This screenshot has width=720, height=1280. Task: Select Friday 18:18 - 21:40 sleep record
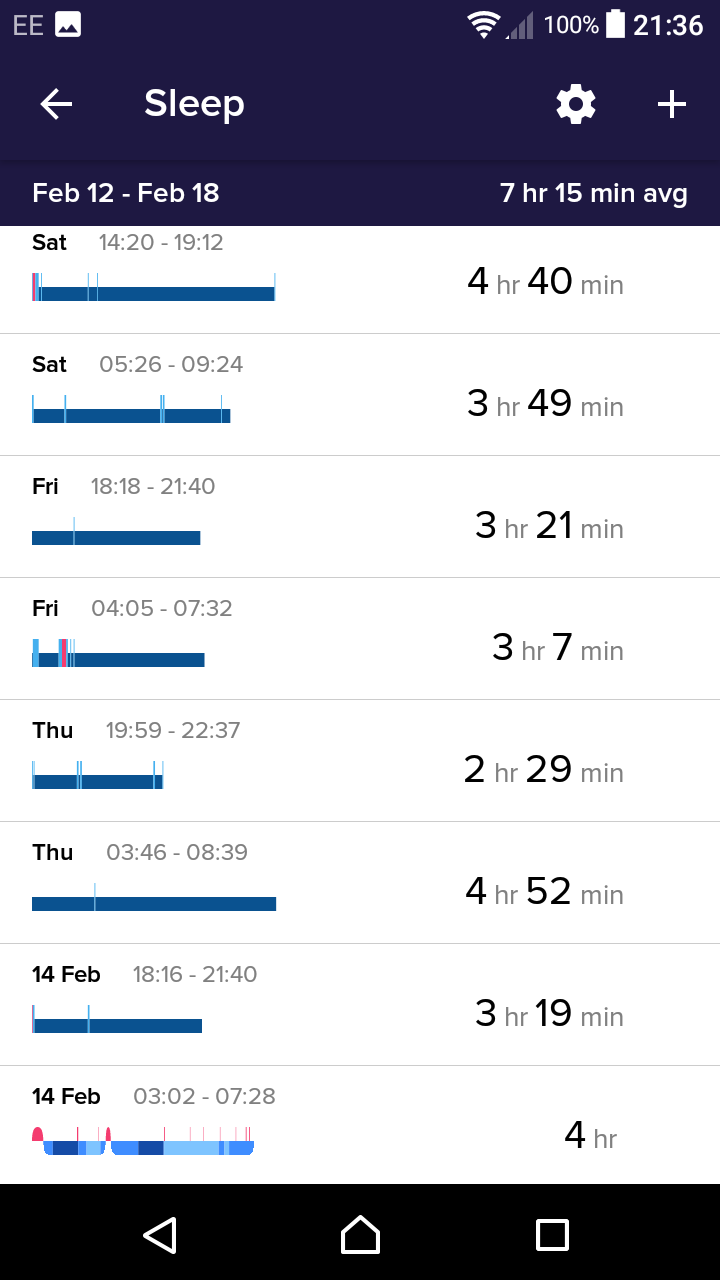tap(360, 517)
